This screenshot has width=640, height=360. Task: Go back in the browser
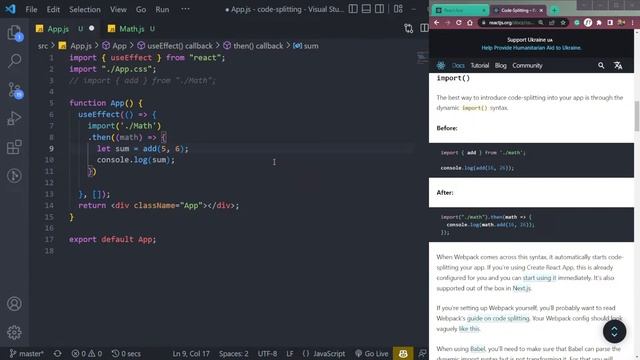[437, 23]
